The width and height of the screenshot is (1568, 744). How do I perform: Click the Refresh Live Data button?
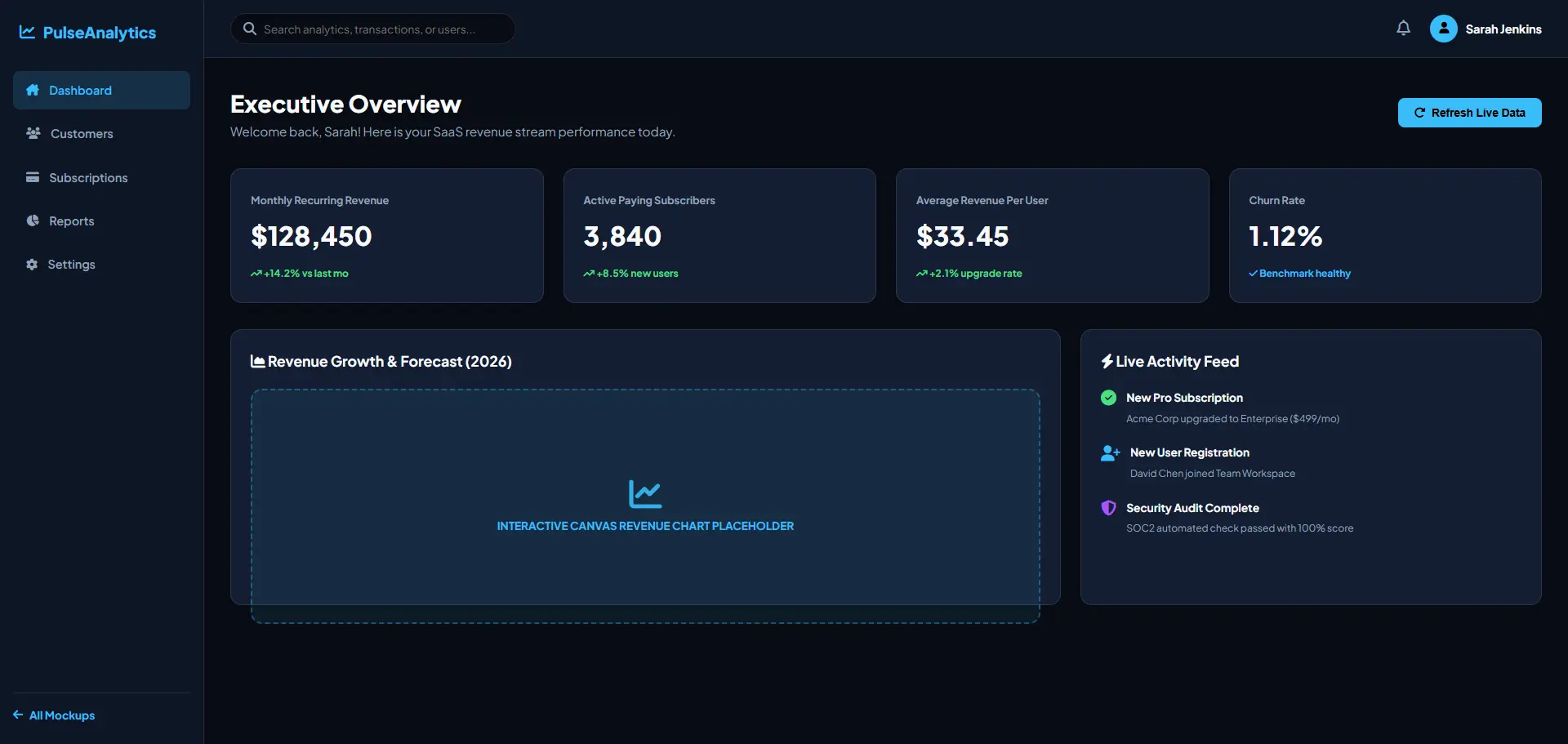tap(1469, 113)
